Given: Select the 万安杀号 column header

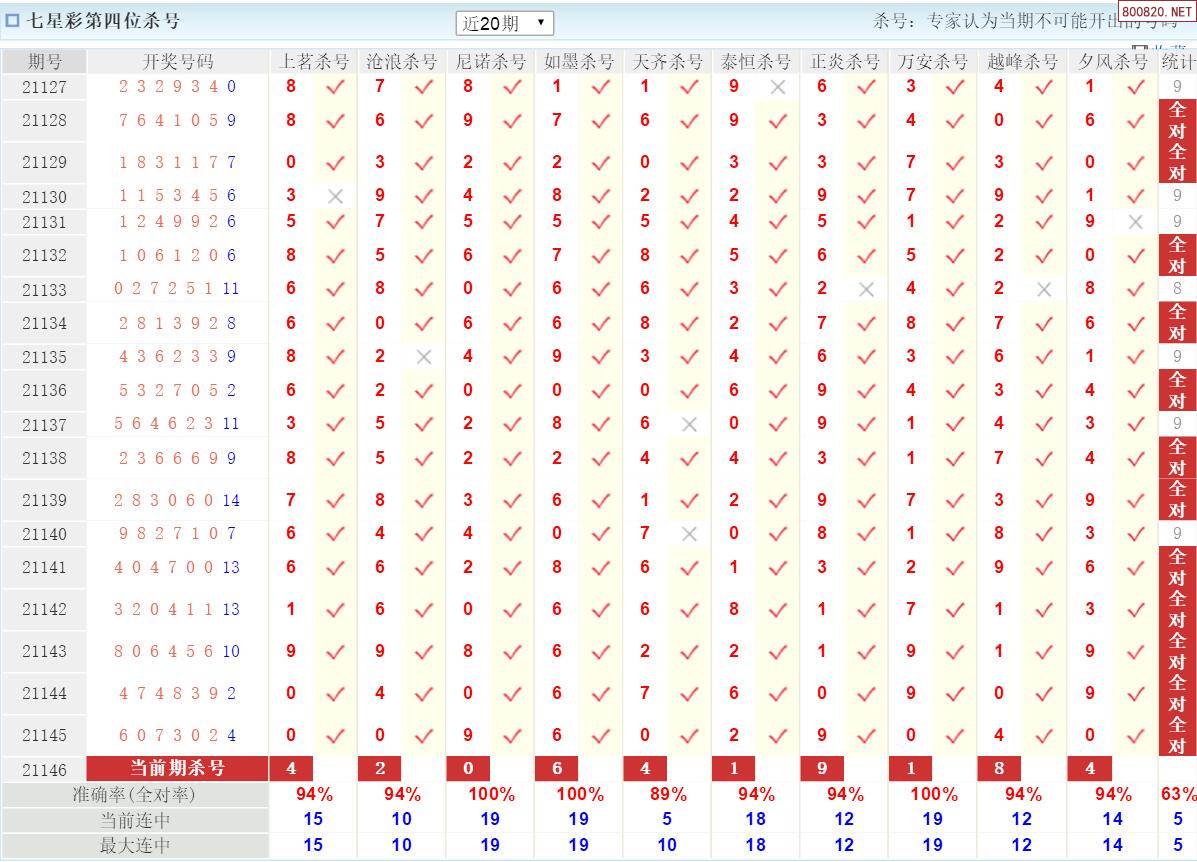Looking at the screenshot, I should (933, 62).
